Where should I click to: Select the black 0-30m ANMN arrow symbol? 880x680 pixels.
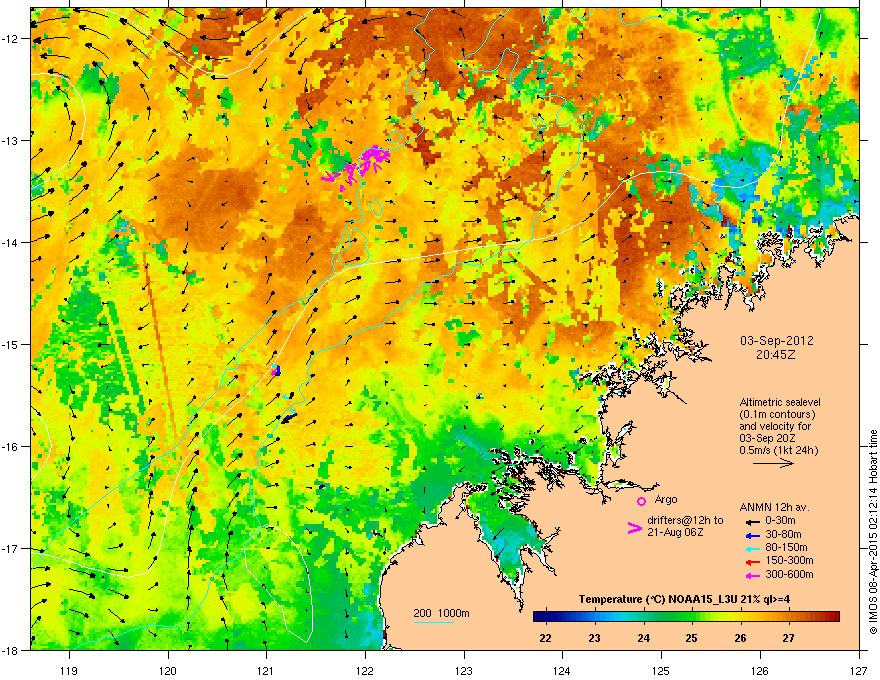point(753,521)
